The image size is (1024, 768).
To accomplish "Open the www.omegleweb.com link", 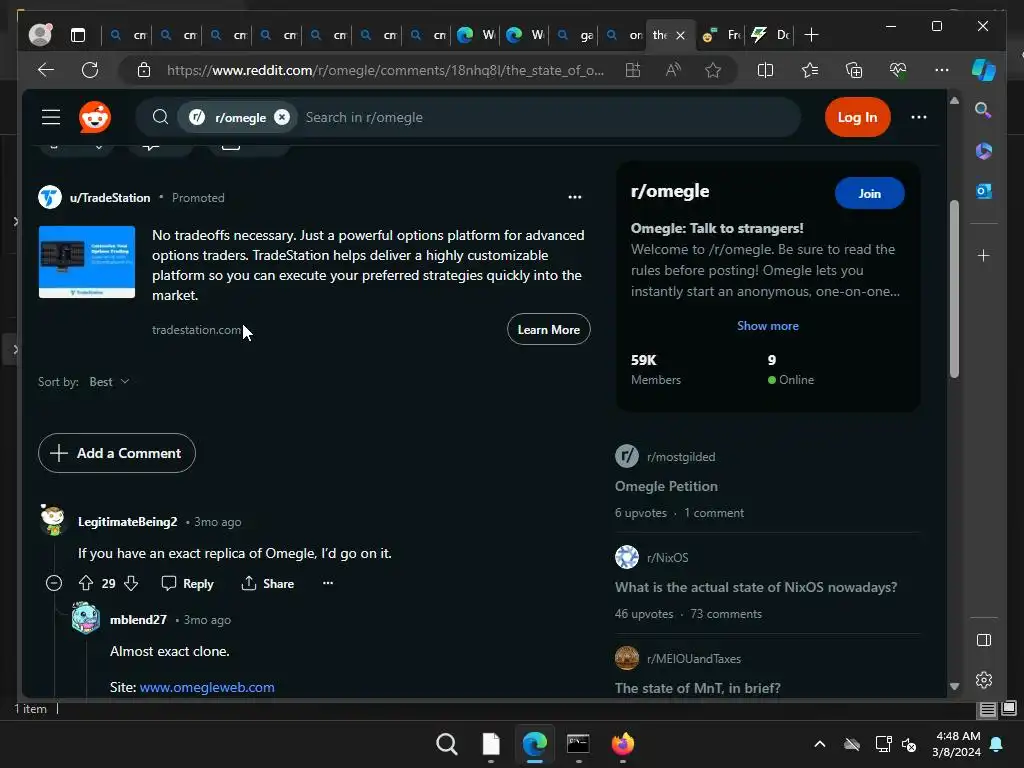I will 207,687.
